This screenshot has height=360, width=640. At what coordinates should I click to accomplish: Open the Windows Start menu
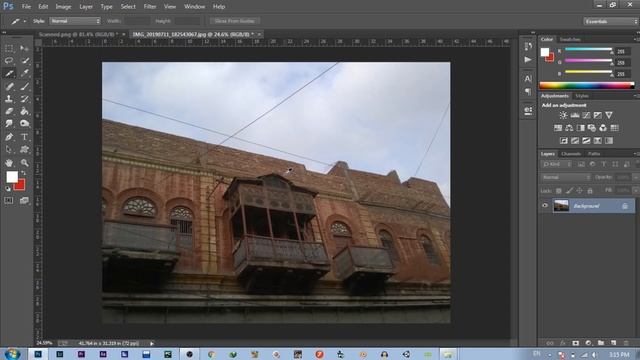tap(12, 354)
